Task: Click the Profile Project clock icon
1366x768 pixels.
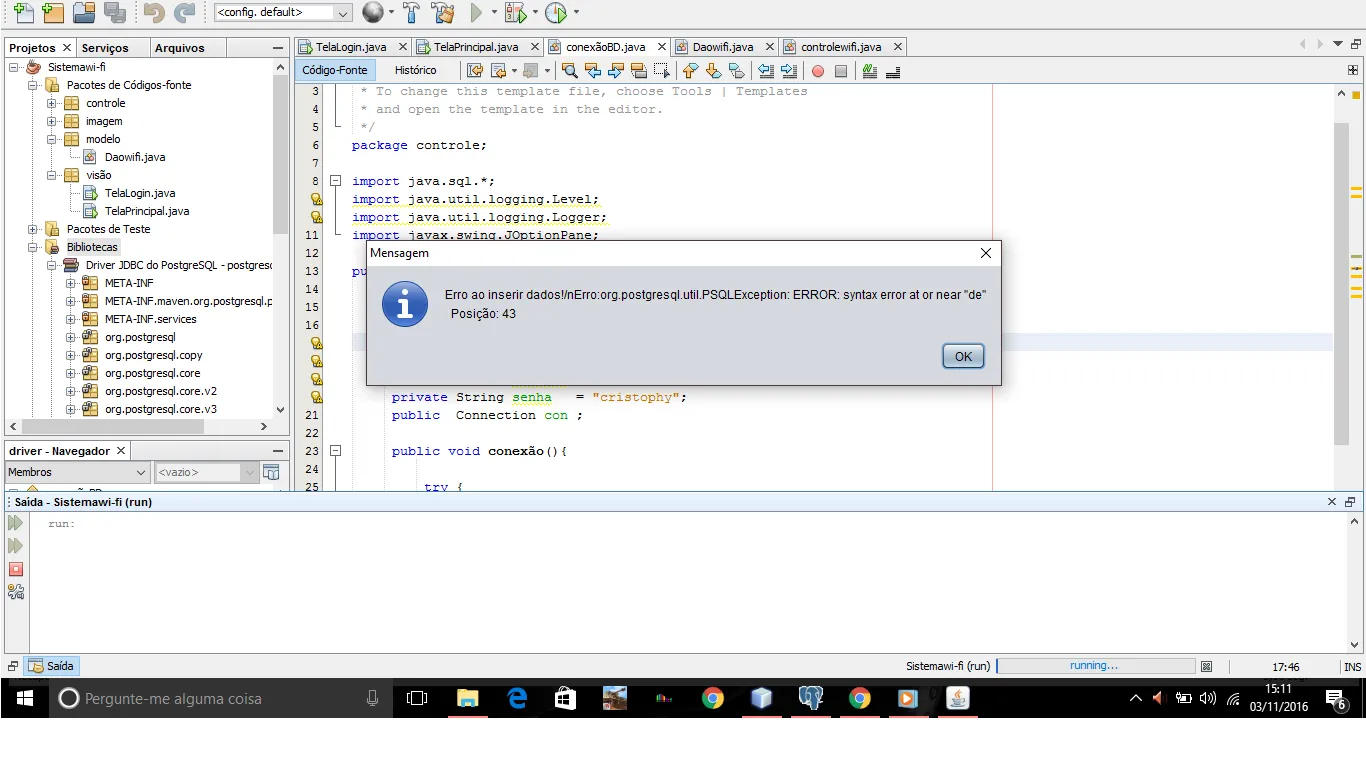Action: pos(556,13)
